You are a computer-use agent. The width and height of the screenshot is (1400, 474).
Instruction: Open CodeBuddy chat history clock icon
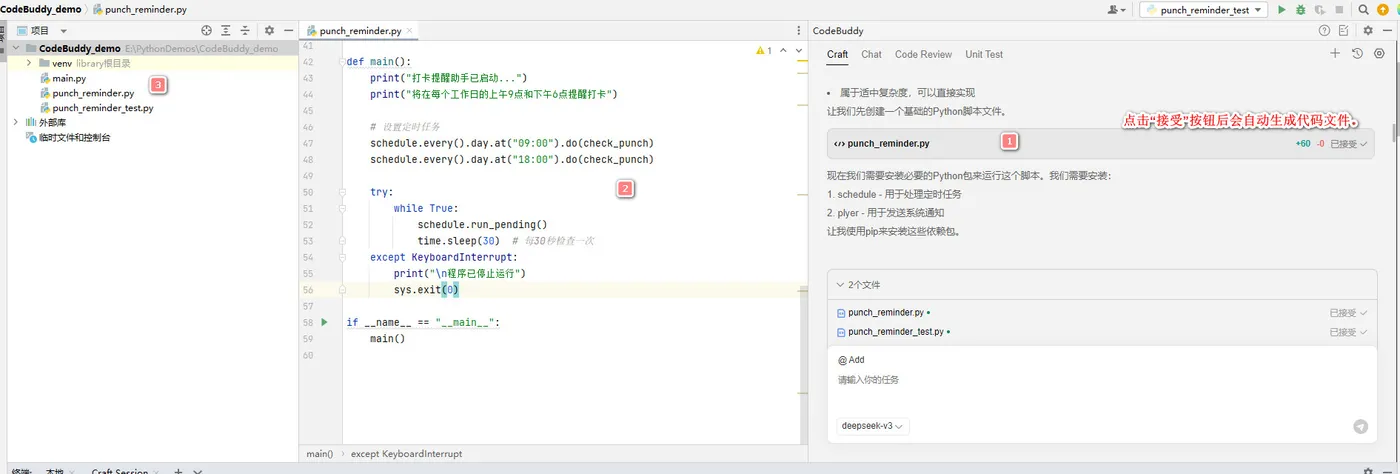1357,54
